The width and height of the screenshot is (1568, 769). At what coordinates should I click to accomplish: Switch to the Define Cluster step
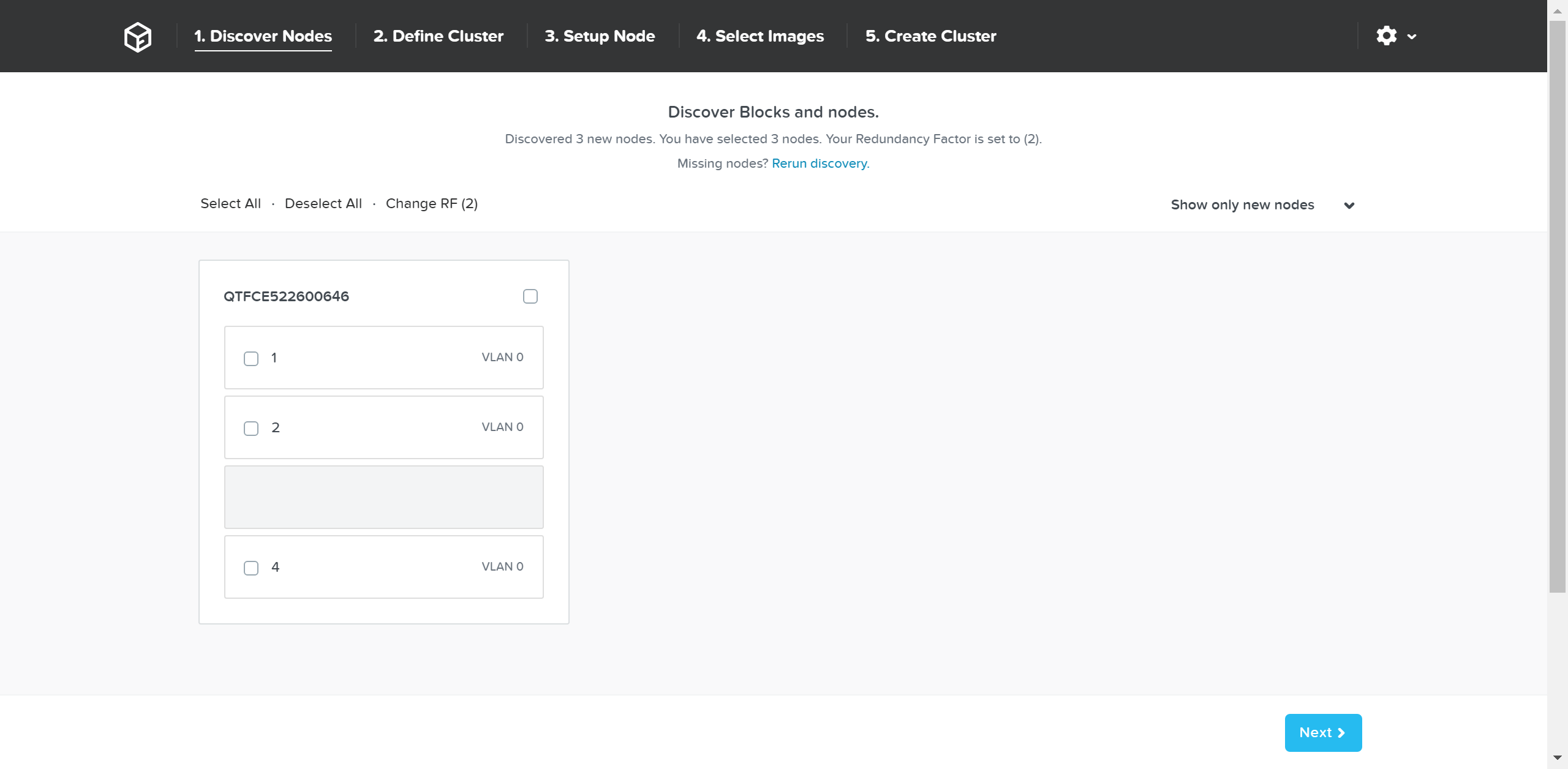pos(439,36)
